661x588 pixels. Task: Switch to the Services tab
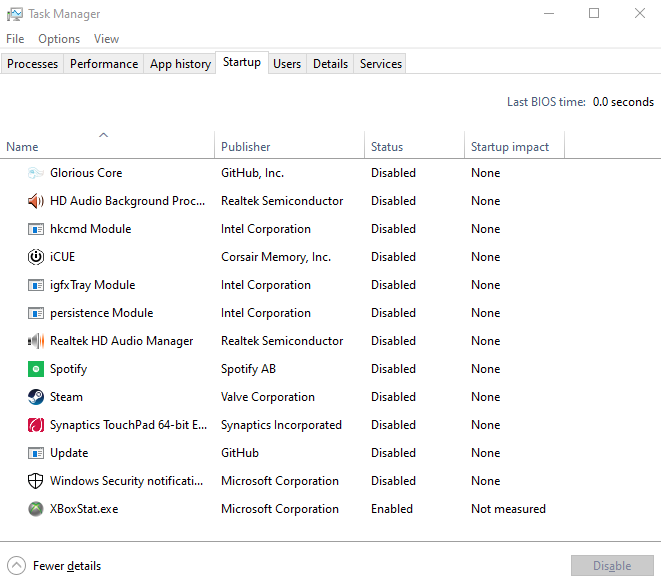pyautogui.click(x=381, y=64)
